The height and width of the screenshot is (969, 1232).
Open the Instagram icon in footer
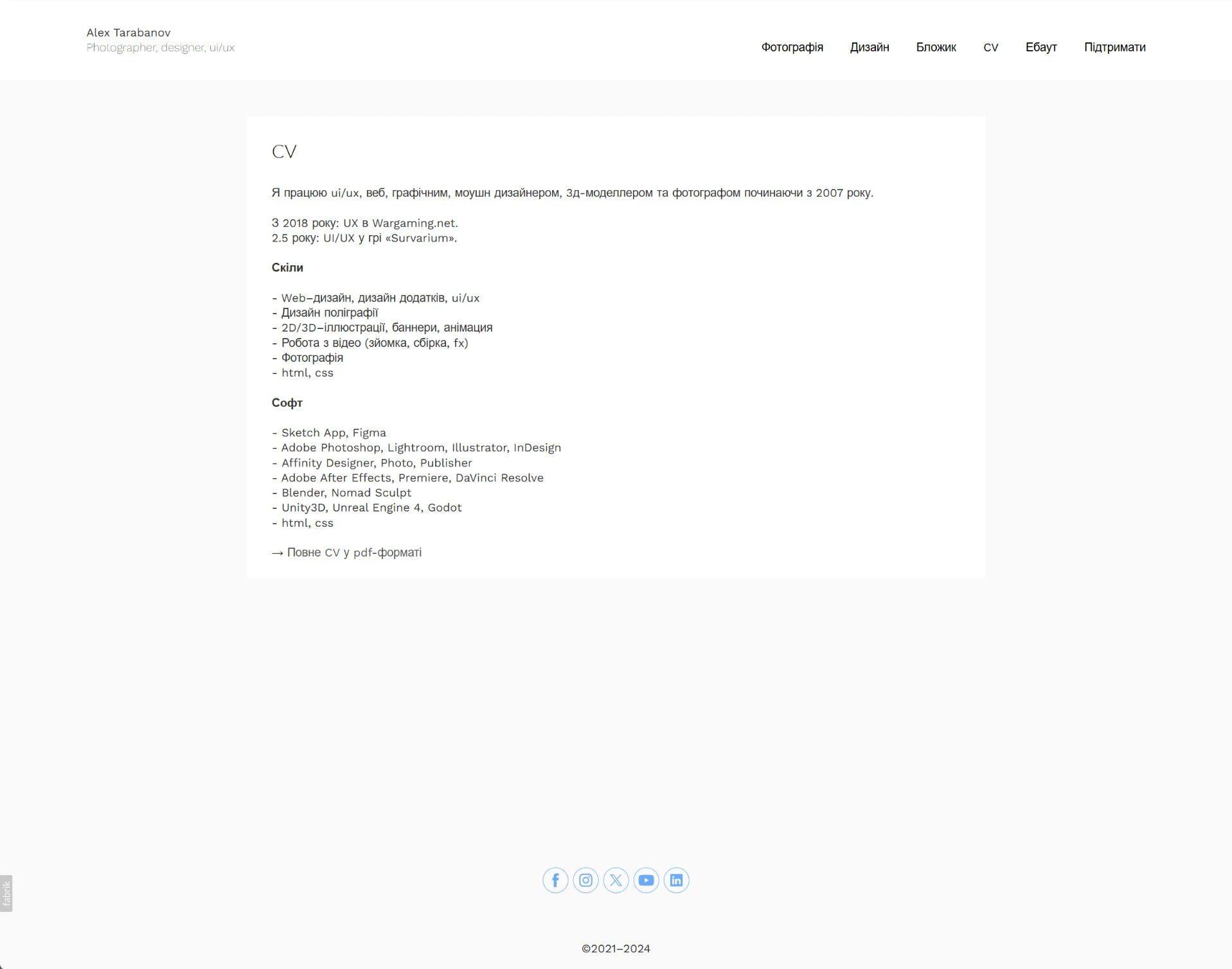click(x=585, y=880)
